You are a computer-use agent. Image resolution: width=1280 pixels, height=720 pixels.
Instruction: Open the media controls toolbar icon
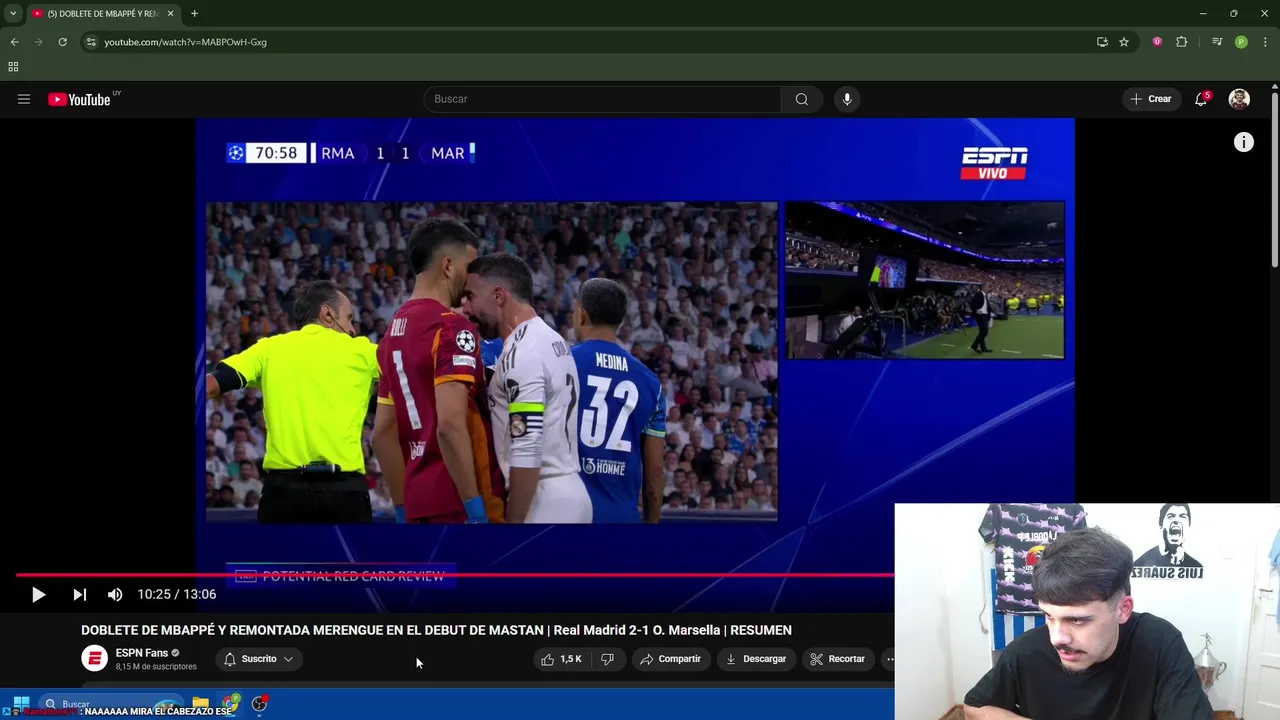coord(1217,42)
